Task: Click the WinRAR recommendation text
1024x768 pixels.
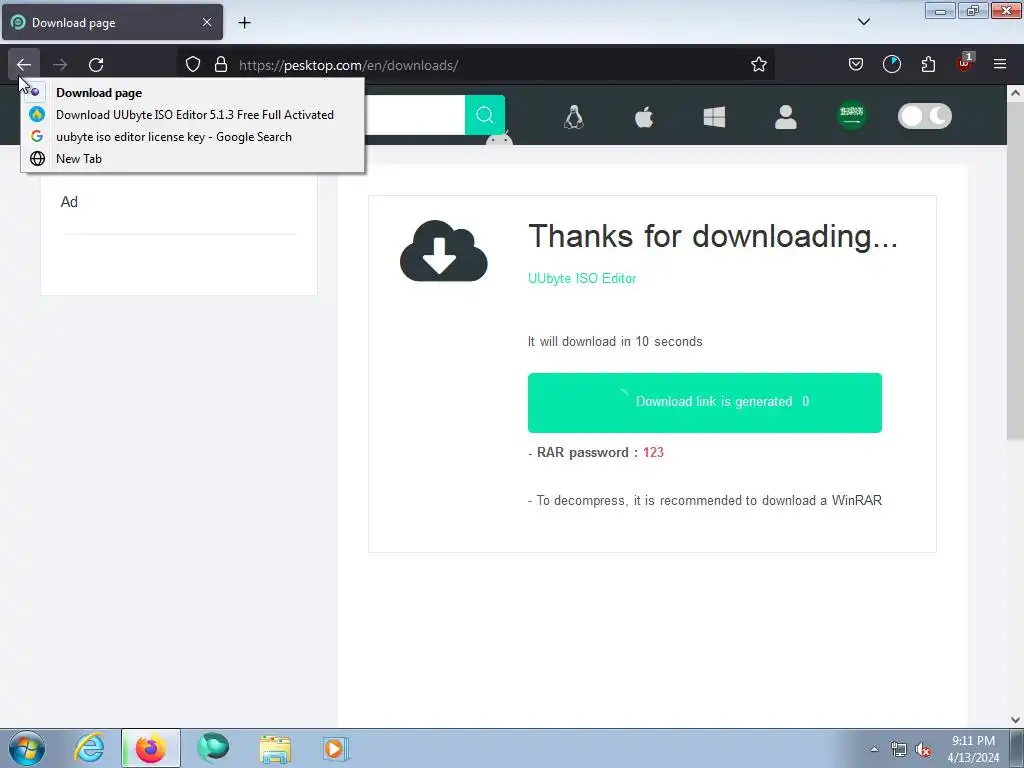Action: (x=705, y=500)
